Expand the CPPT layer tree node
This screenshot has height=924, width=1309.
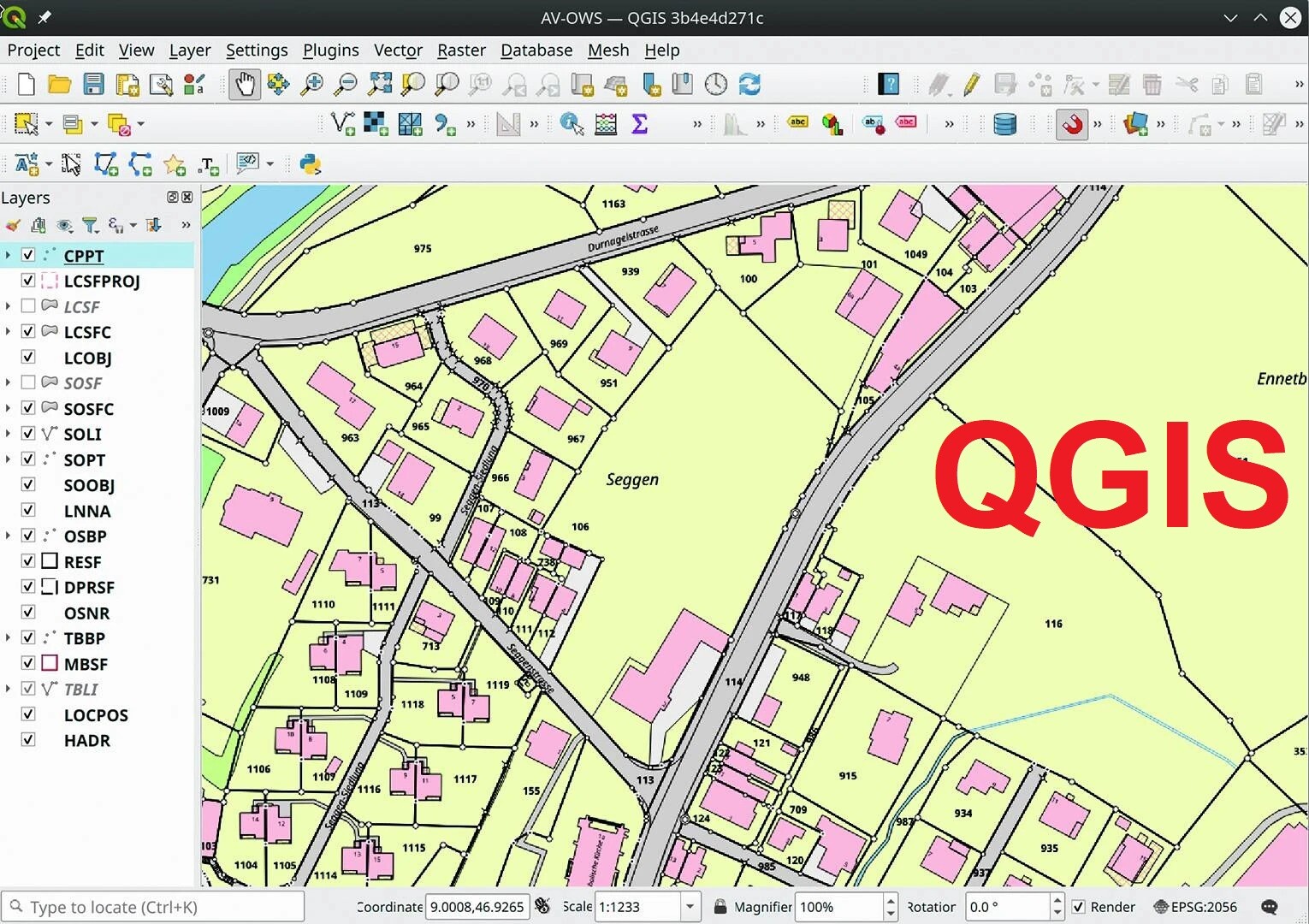(8, 255)
